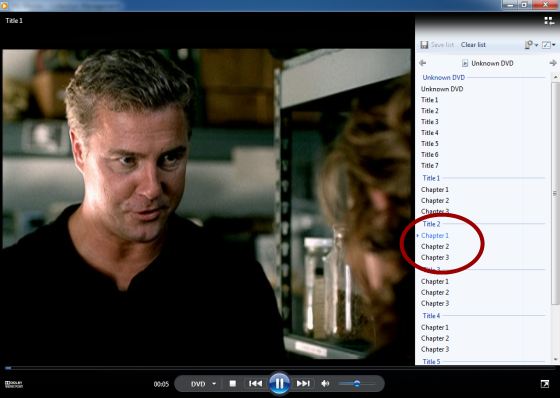Stop DVD playback
Image resolution: width=560 pixels, height=398 pixels.
(x=232, y=384)
